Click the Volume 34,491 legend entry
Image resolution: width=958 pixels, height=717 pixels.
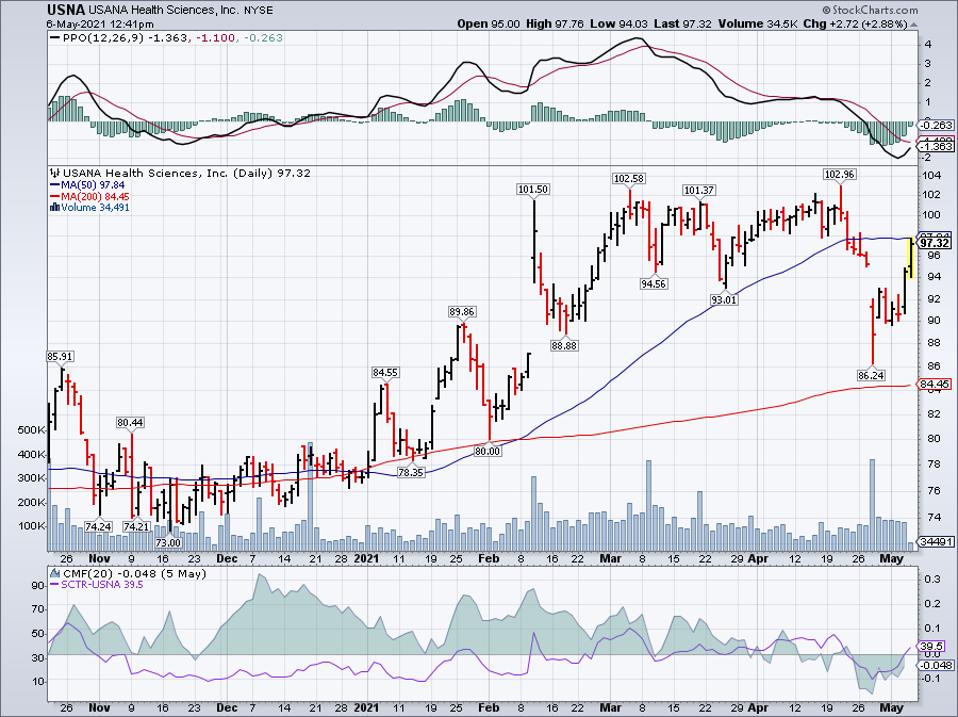click(95, 207)
